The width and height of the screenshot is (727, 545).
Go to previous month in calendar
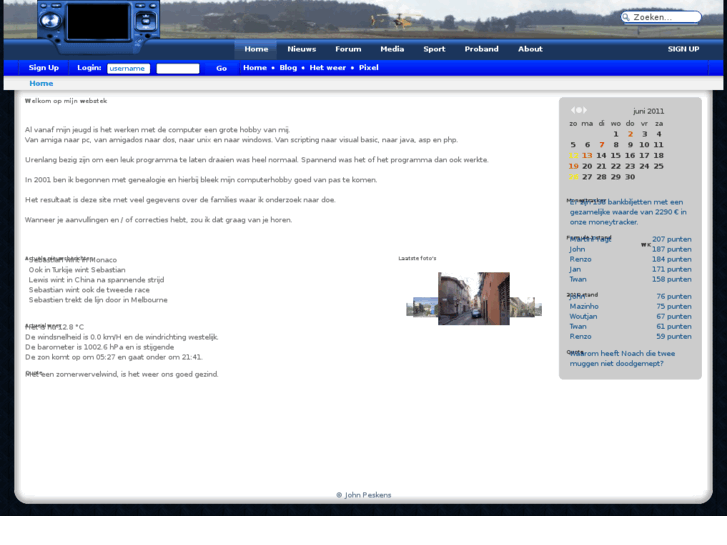[573, 110]
